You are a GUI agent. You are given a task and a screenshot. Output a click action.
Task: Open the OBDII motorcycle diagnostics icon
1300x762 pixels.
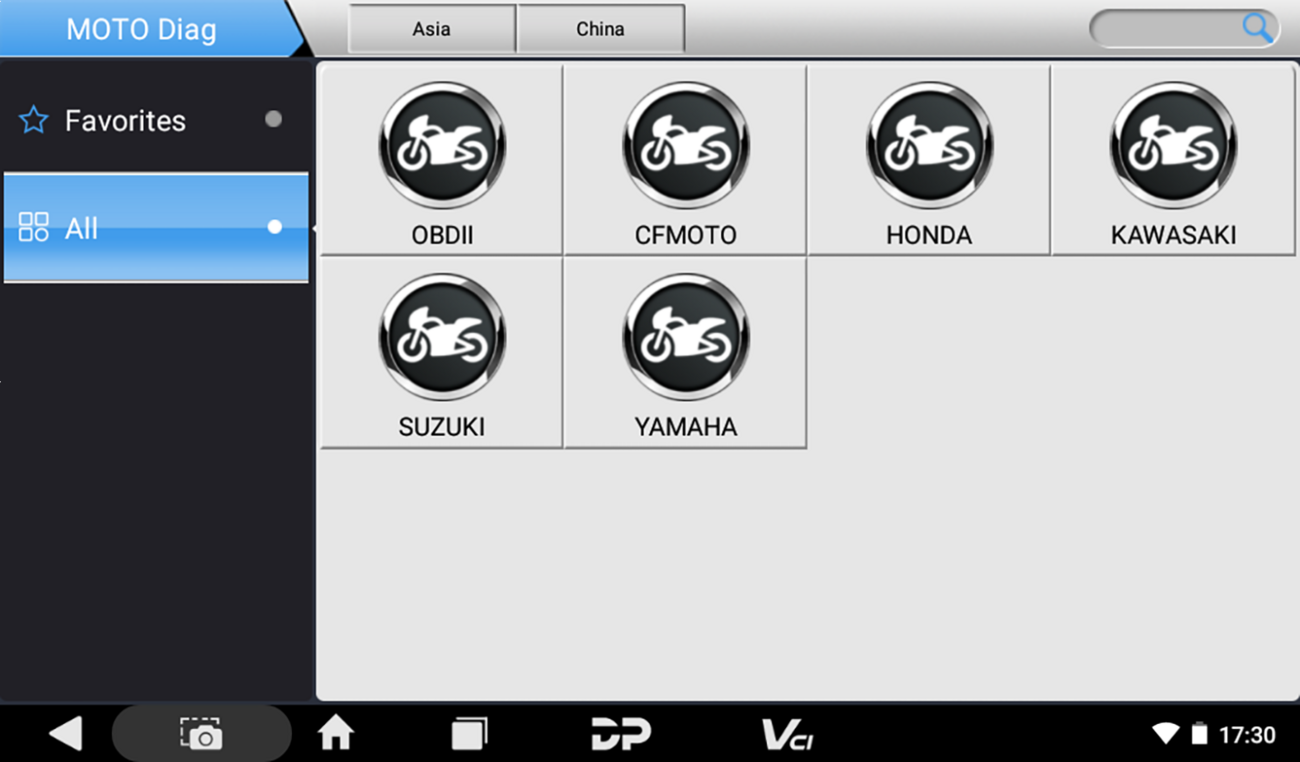[441, 146]
